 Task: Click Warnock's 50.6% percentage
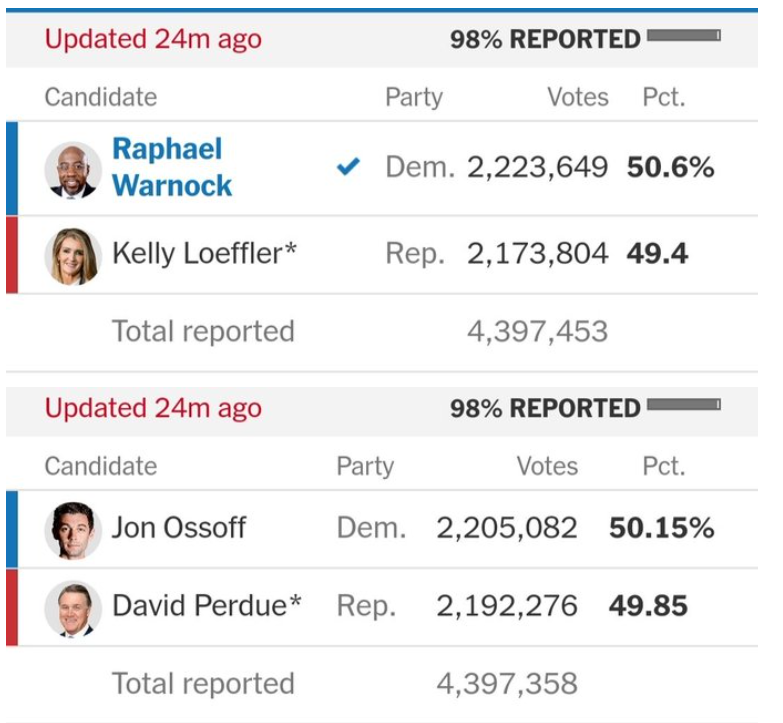tap(670, 168)
